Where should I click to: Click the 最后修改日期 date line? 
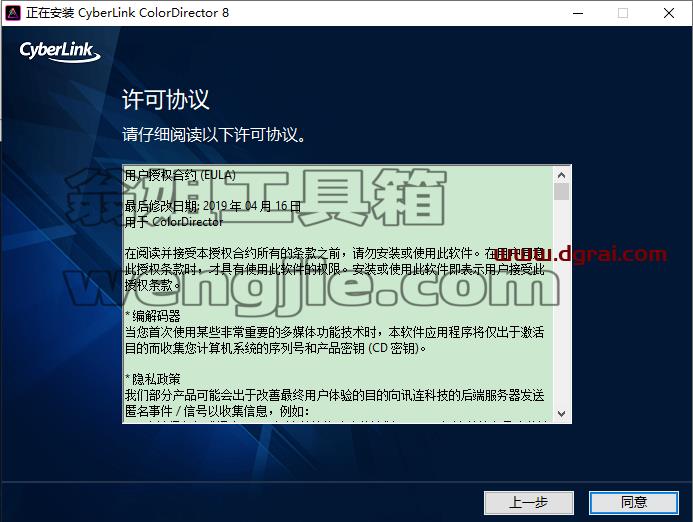[x=213, y=206]
